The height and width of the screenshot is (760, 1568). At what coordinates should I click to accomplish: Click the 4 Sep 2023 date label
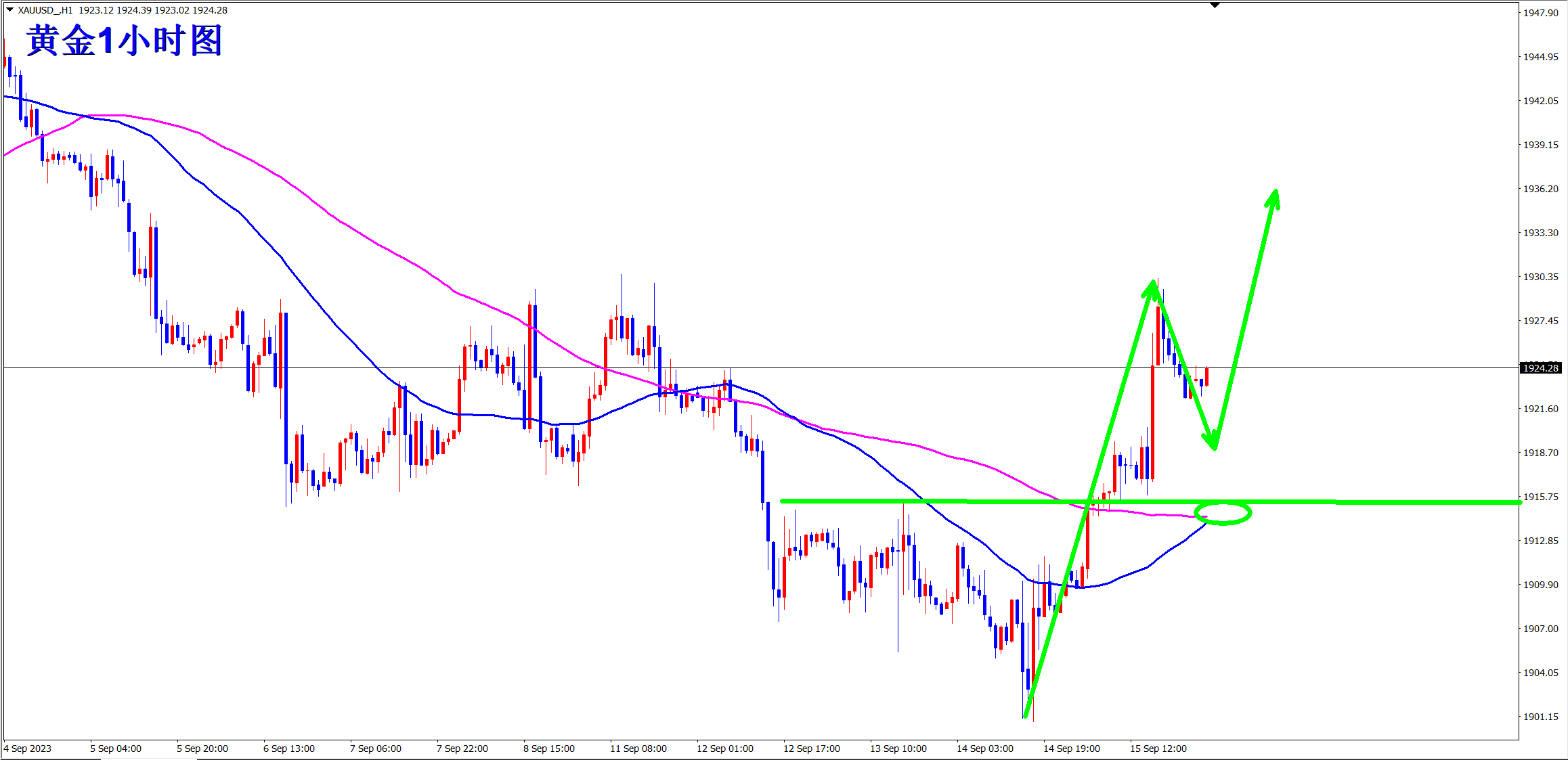point(28,748)
